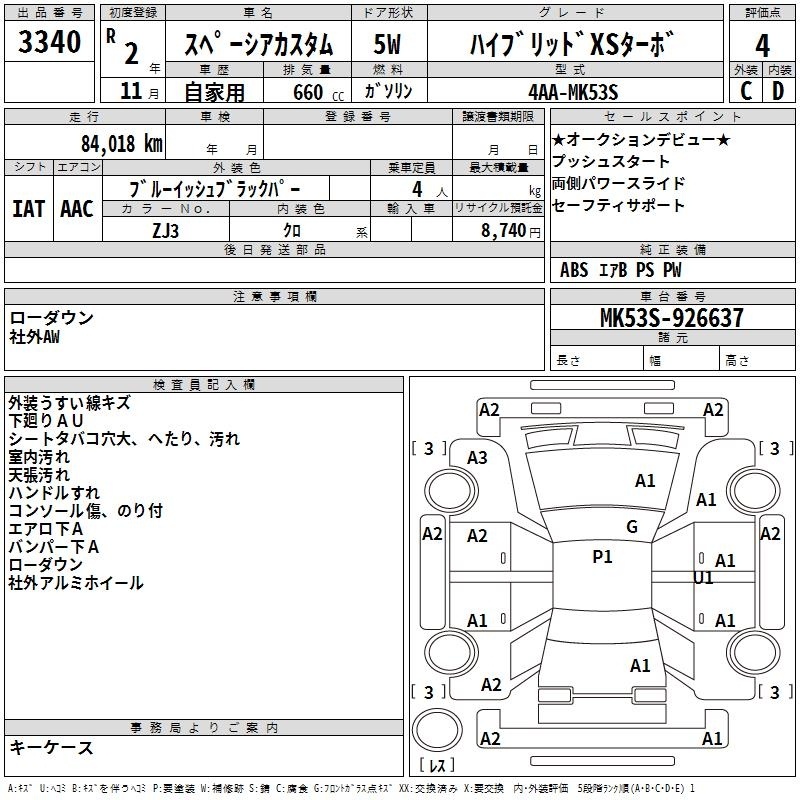Select the IAT shift type cell
Screen dimensions: 800x800
tap(29, 208)
